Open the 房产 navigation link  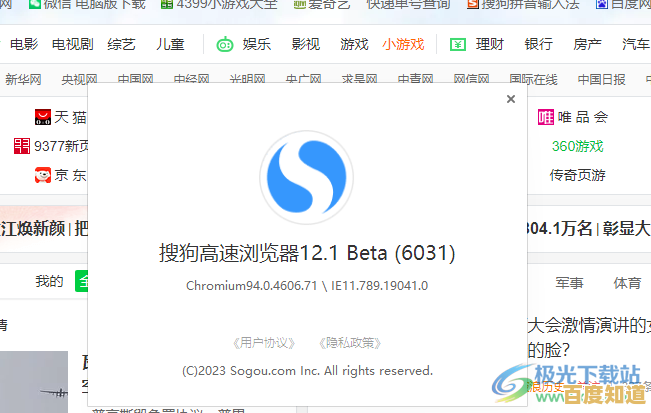[587, 44]
